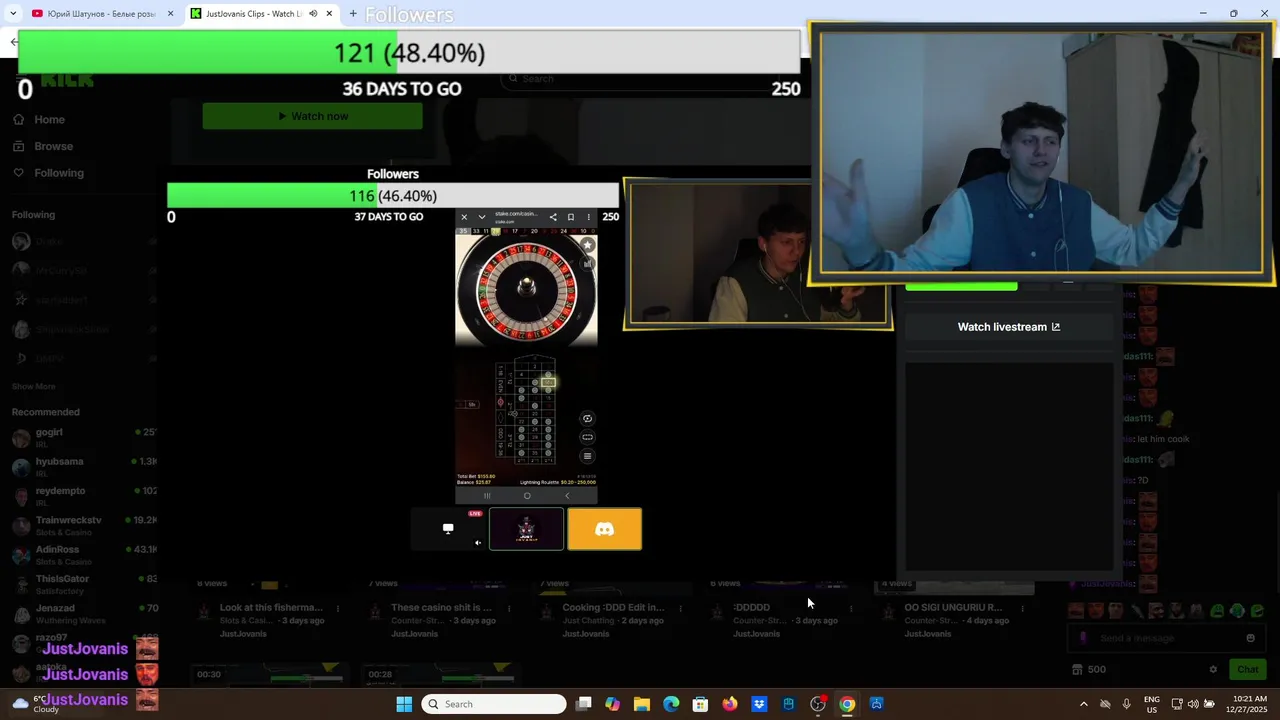Go to Home in Kick sidebar
This screenshot has height=720, width=1280.
click(x=40, y=119)
